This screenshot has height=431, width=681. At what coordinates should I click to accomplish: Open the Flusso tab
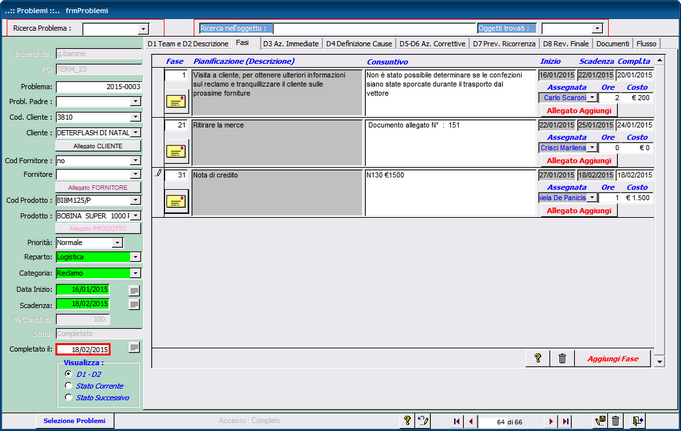point(646,44)
